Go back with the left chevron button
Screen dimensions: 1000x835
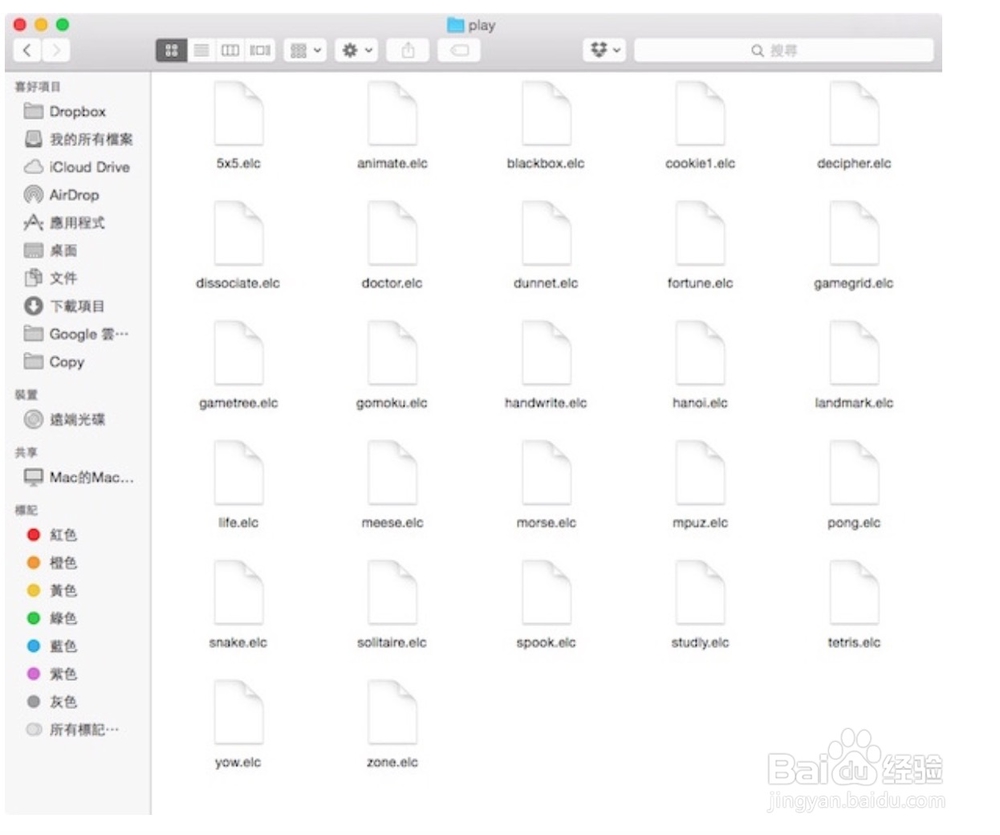click(x=27, y=50)
